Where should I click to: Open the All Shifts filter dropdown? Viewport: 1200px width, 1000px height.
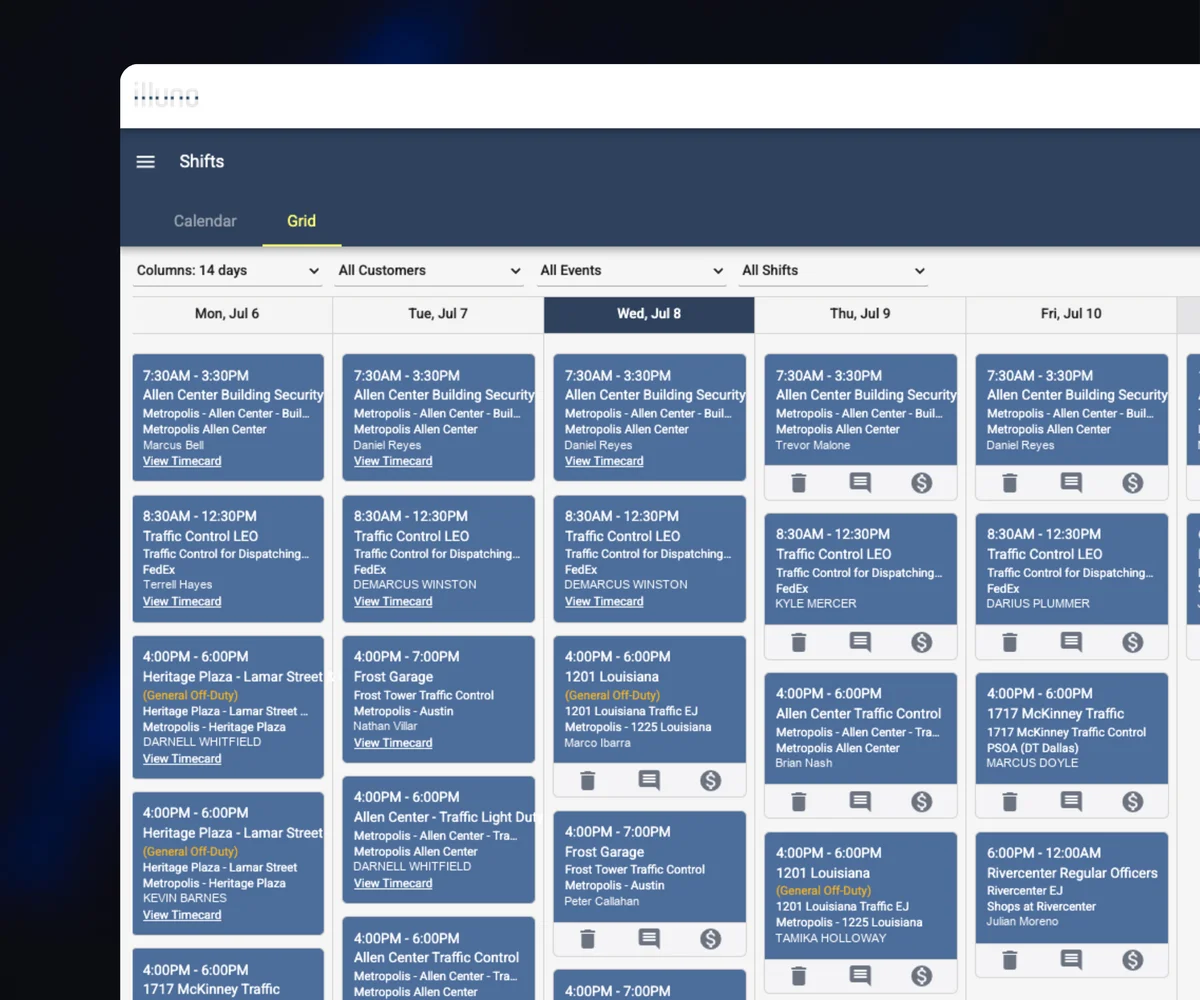[x=834, y=271]
